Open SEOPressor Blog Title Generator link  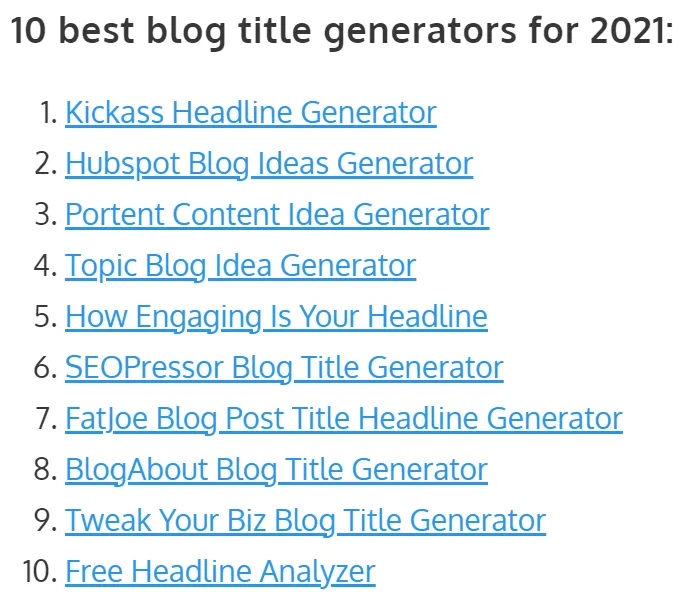[284, 367]
